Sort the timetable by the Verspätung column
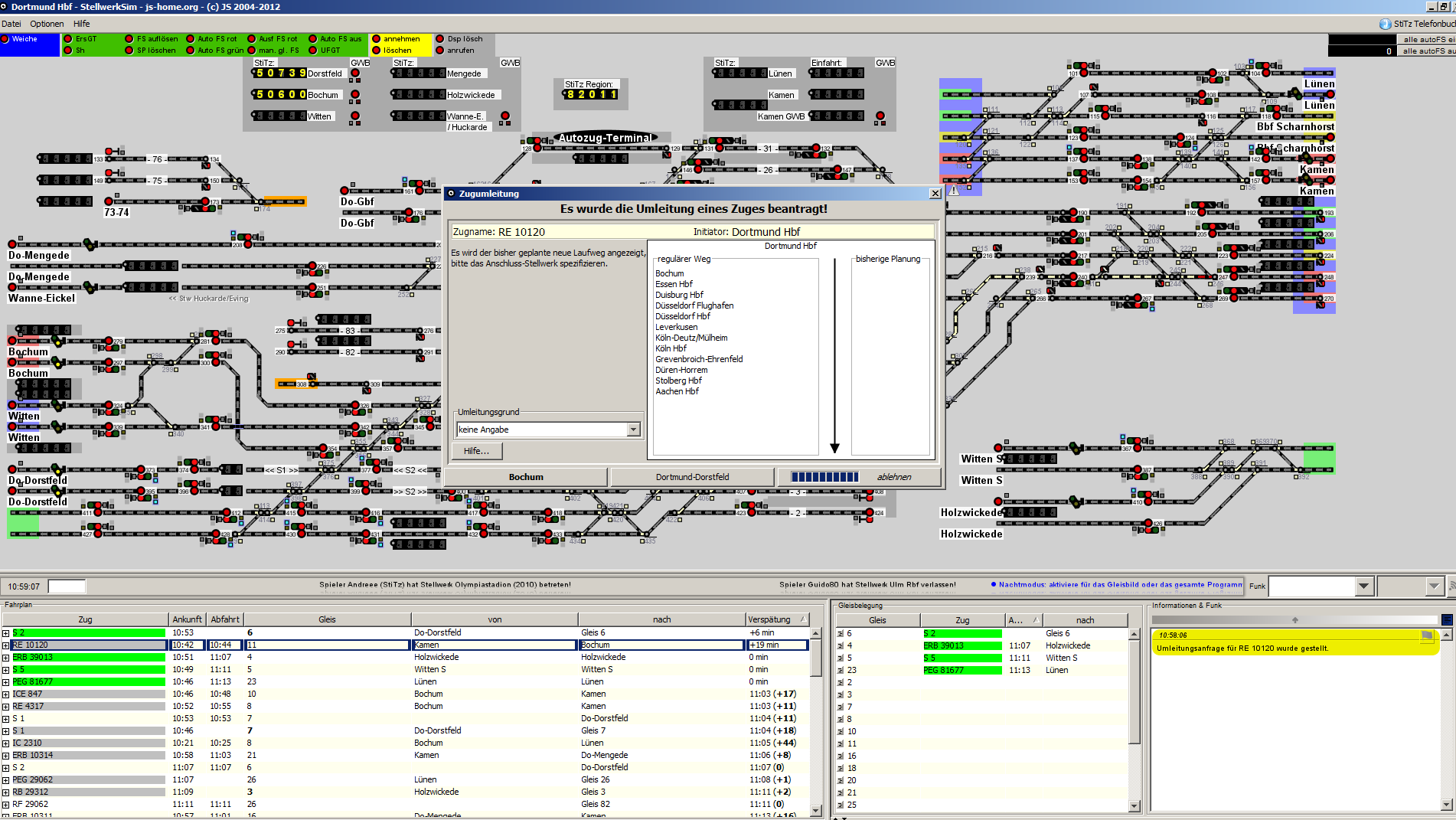 pos(769,619)
